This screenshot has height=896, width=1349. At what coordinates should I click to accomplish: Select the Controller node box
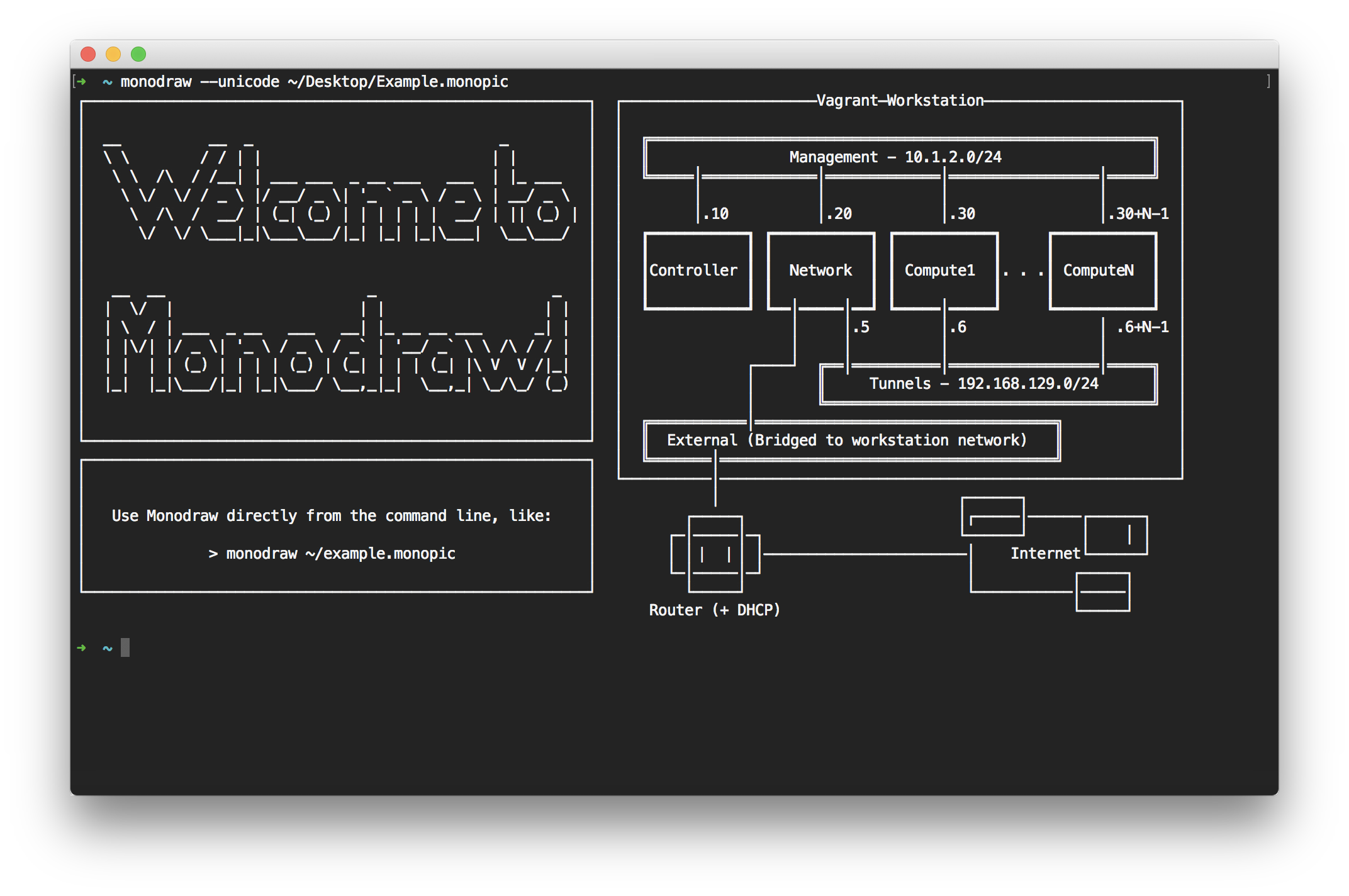point(697,271)
